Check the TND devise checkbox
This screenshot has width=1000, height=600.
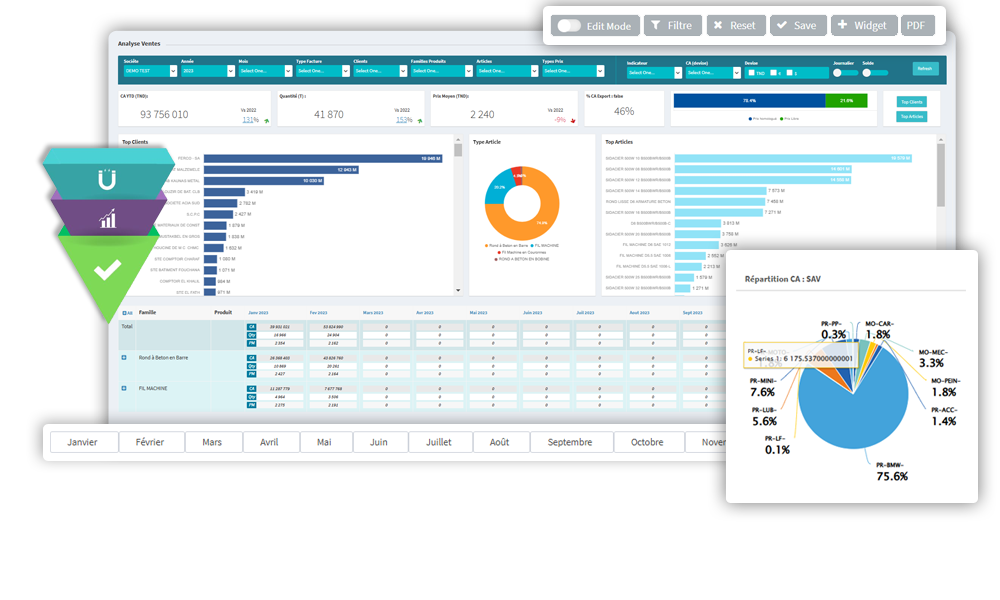pos(751,72)
